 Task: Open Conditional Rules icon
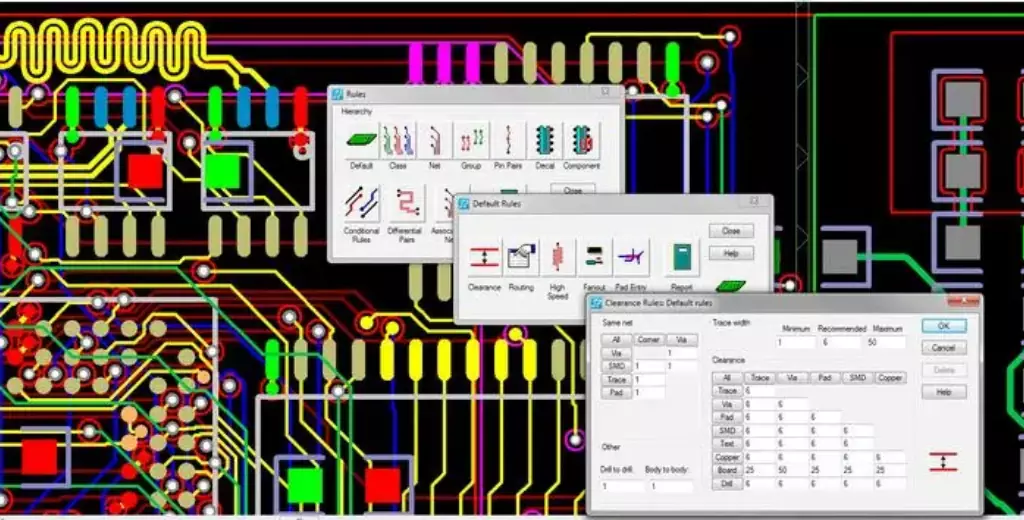361,204
